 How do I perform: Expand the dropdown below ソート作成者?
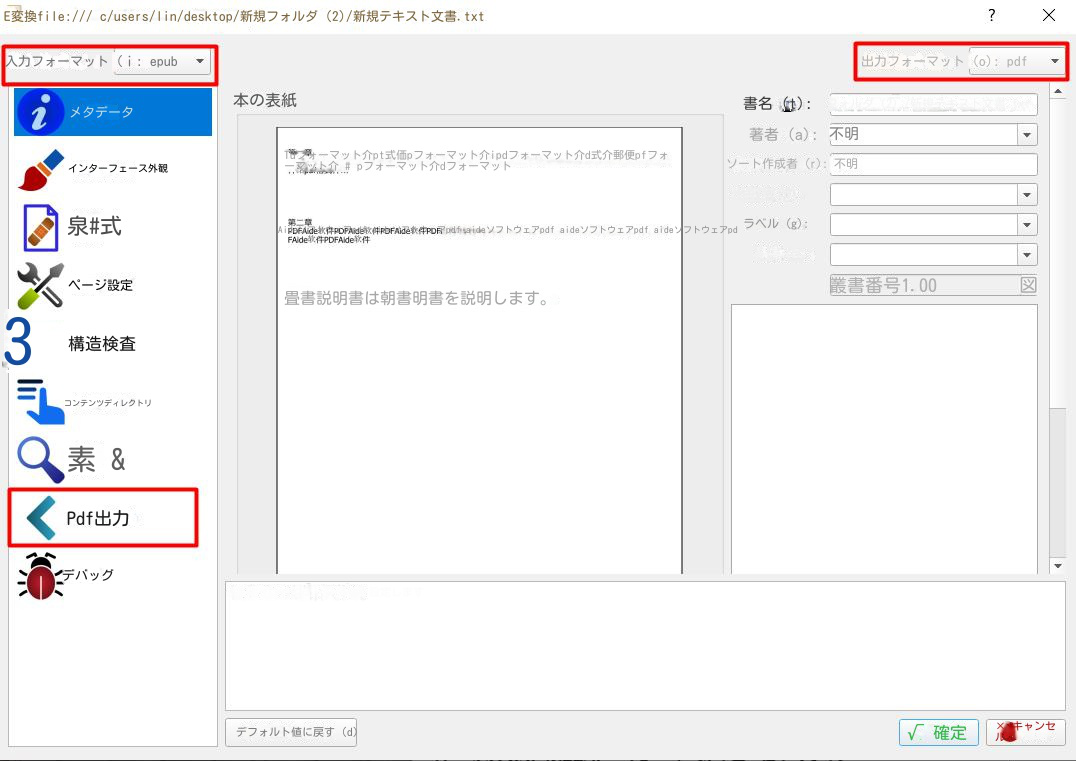[x=1027, y=195]
